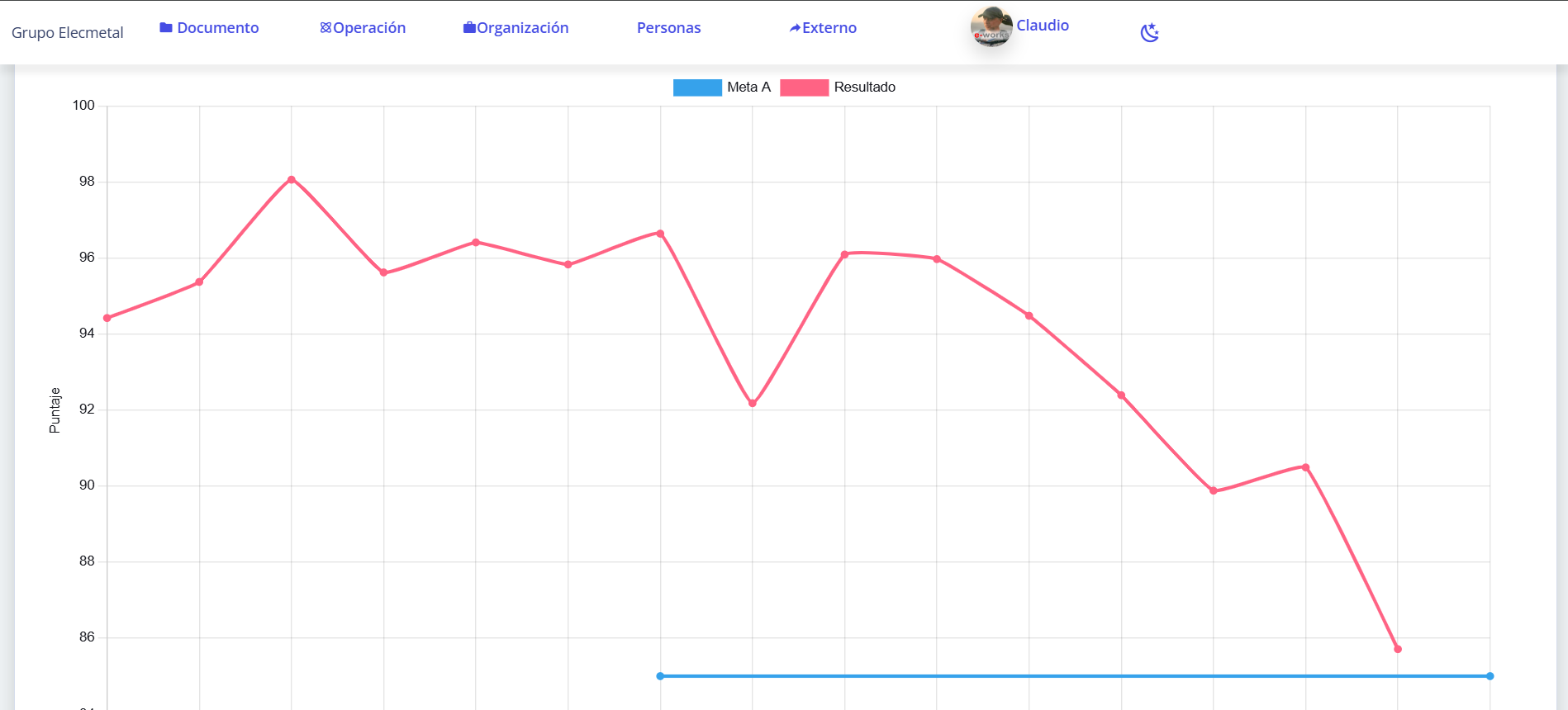Click Claudio's profile avatar picture
Viewport: 1568px width, 710px height.
(991, 26)
